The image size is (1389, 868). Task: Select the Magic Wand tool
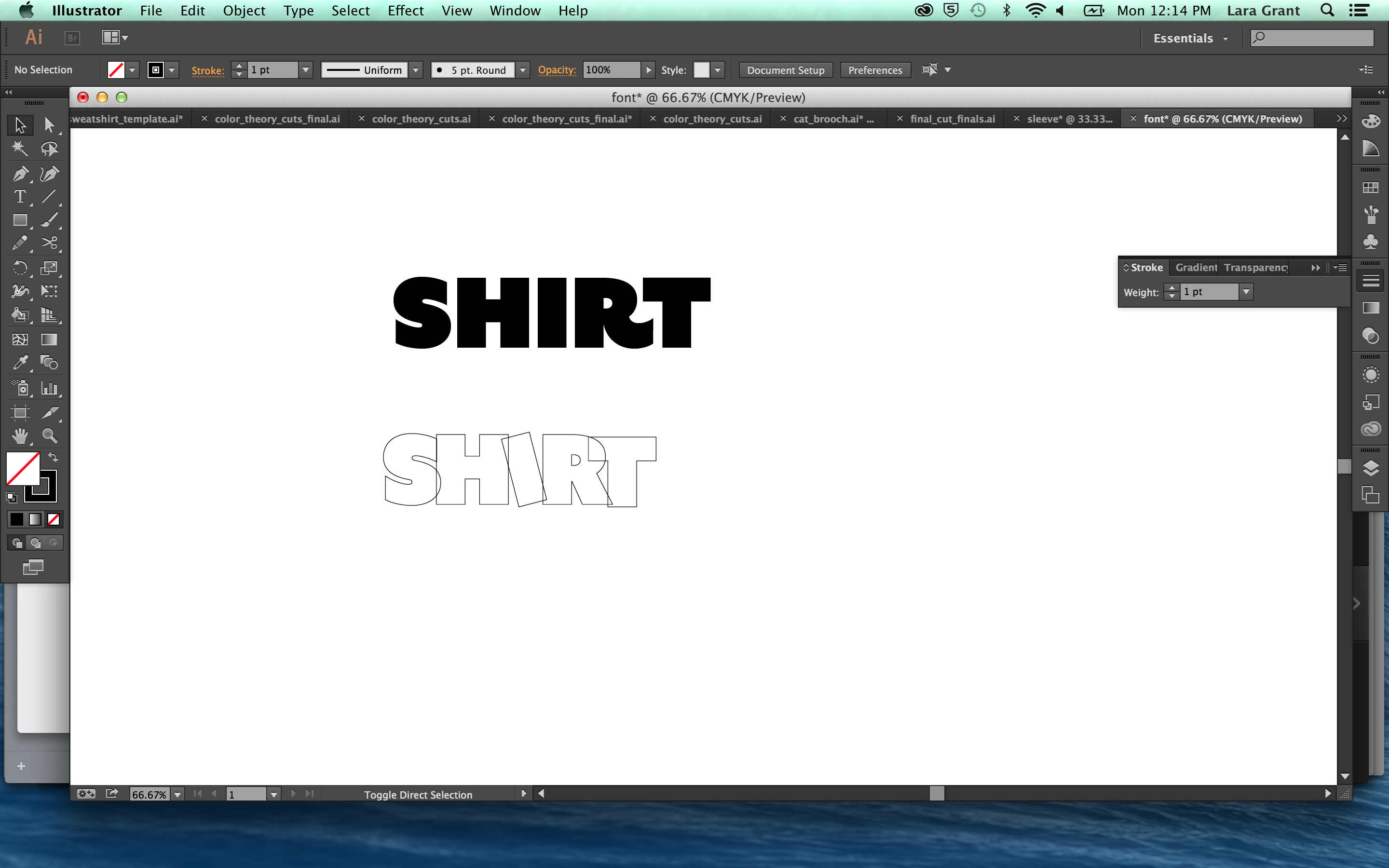click(20, 149)
